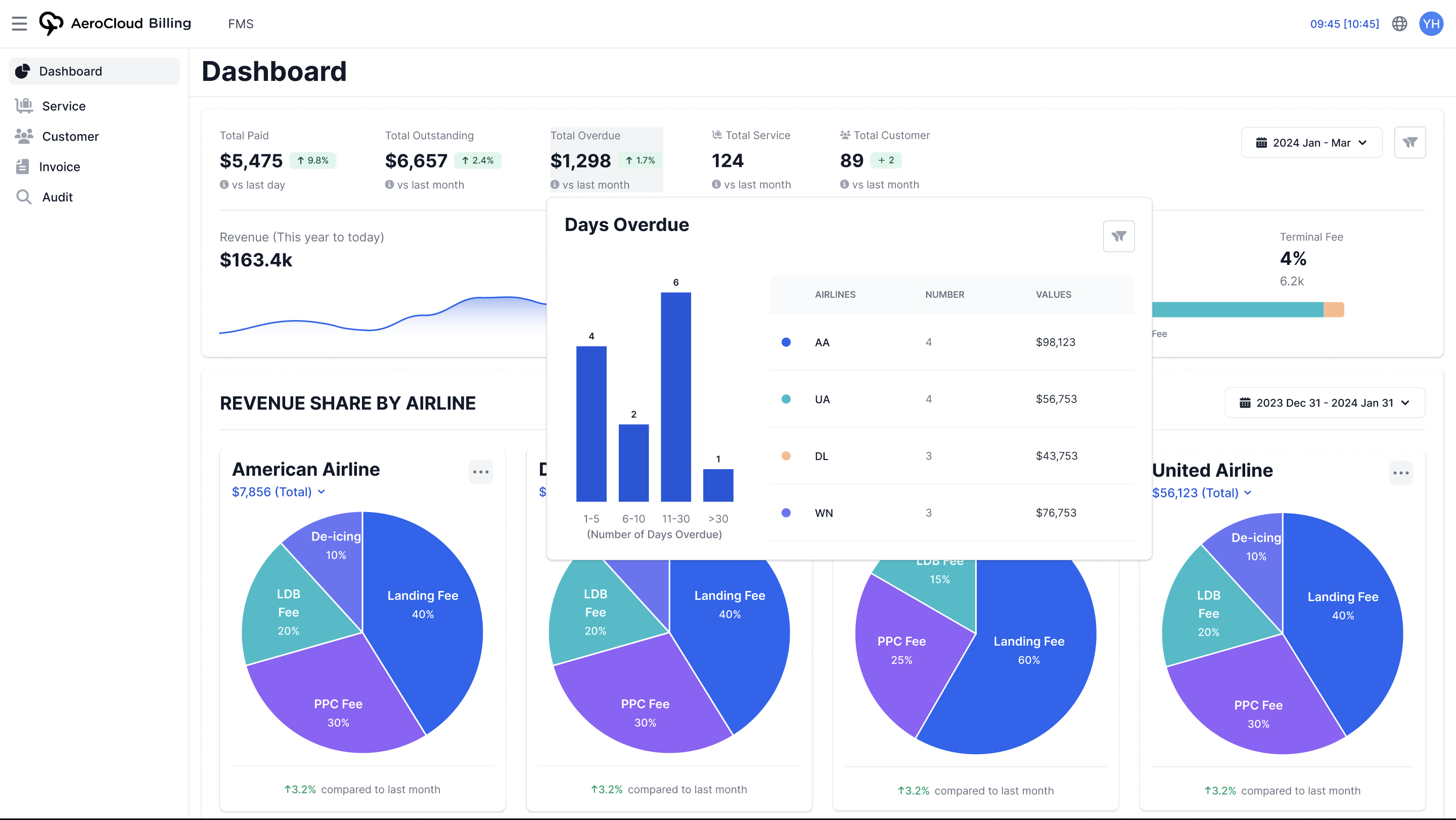Click the AA blue legend dot
The image size is (1456, 820).
(786, 342)
